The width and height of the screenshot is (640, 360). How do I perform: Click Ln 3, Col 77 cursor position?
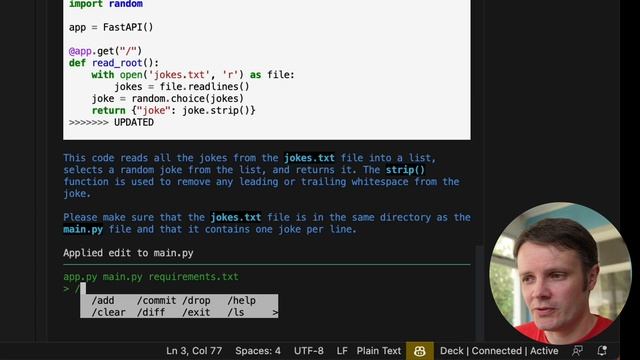pos(194,351)
